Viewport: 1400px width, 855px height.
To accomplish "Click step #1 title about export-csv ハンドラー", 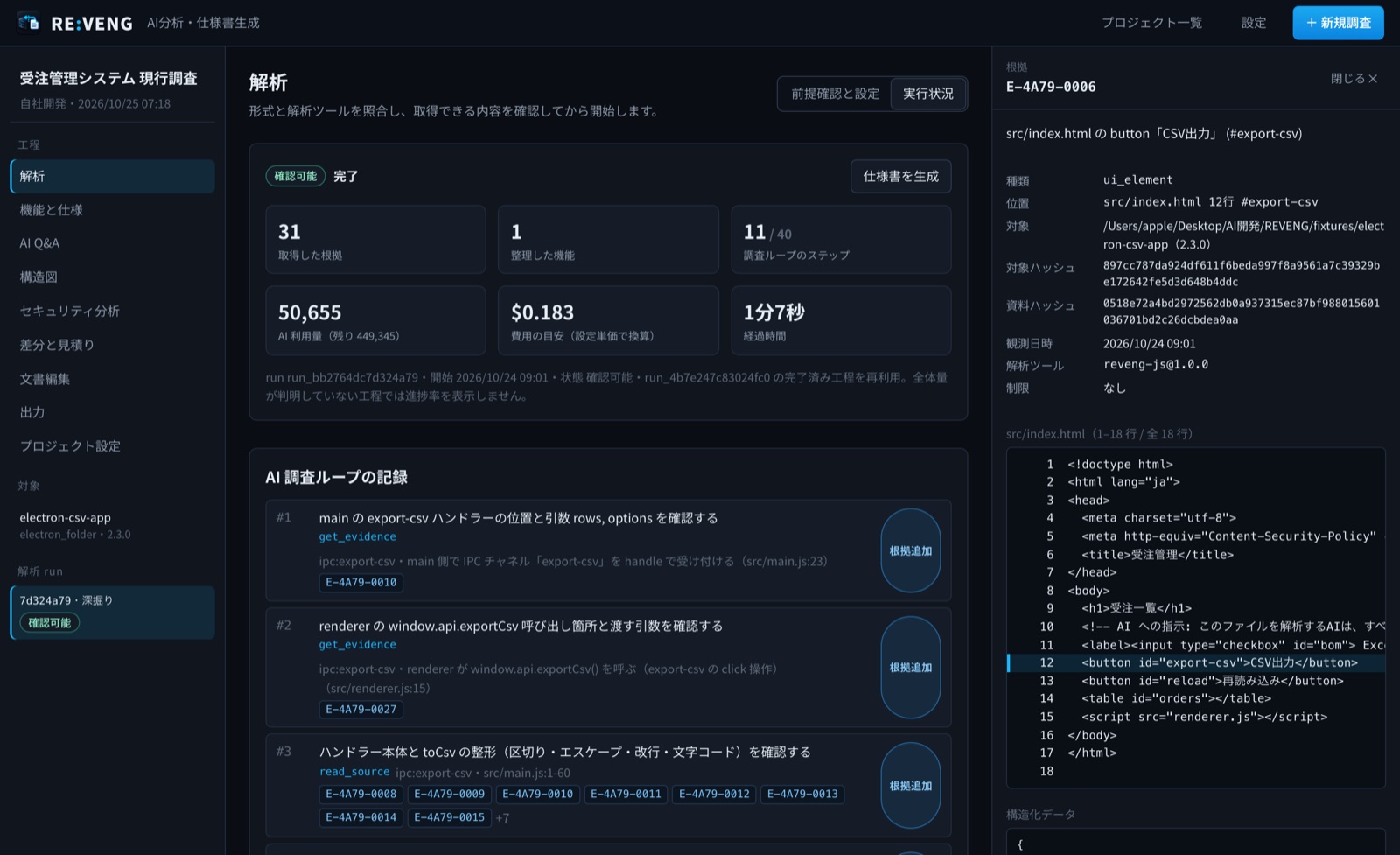I will (x=518, y=518).
